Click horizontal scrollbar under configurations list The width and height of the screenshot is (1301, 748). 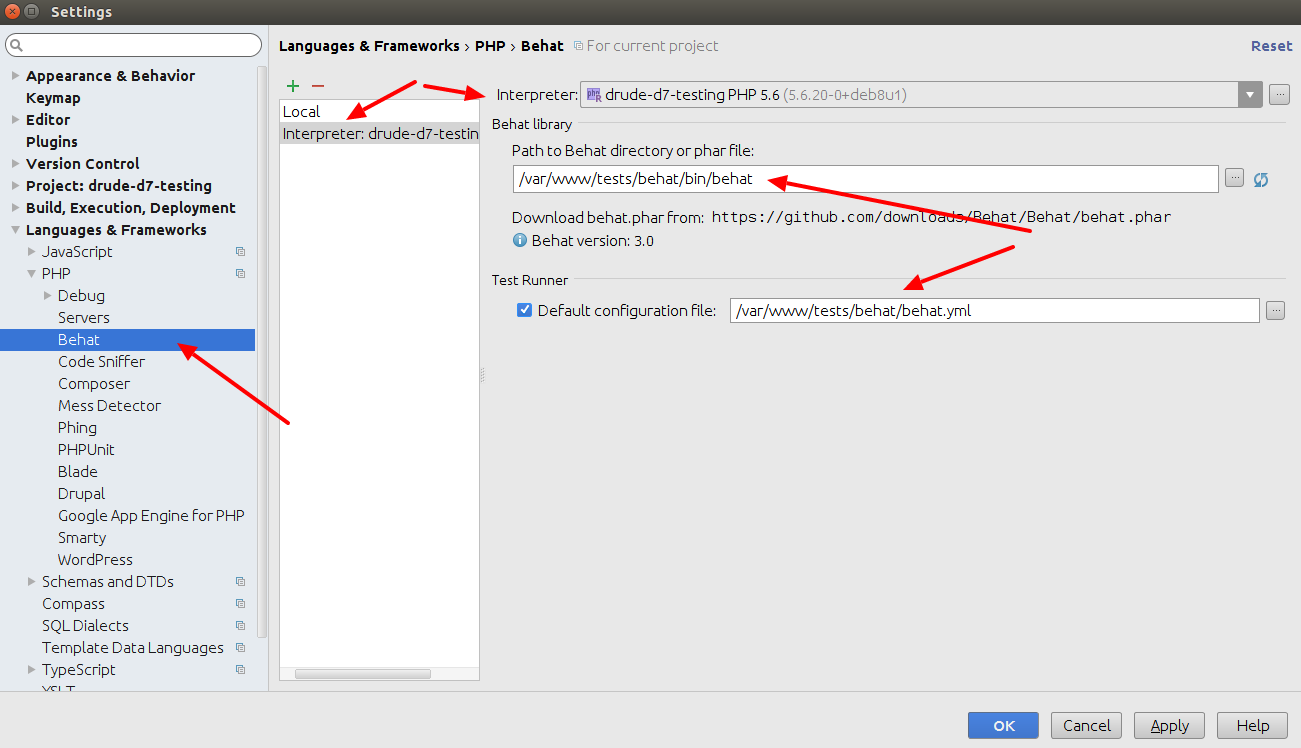coord(362,674)
